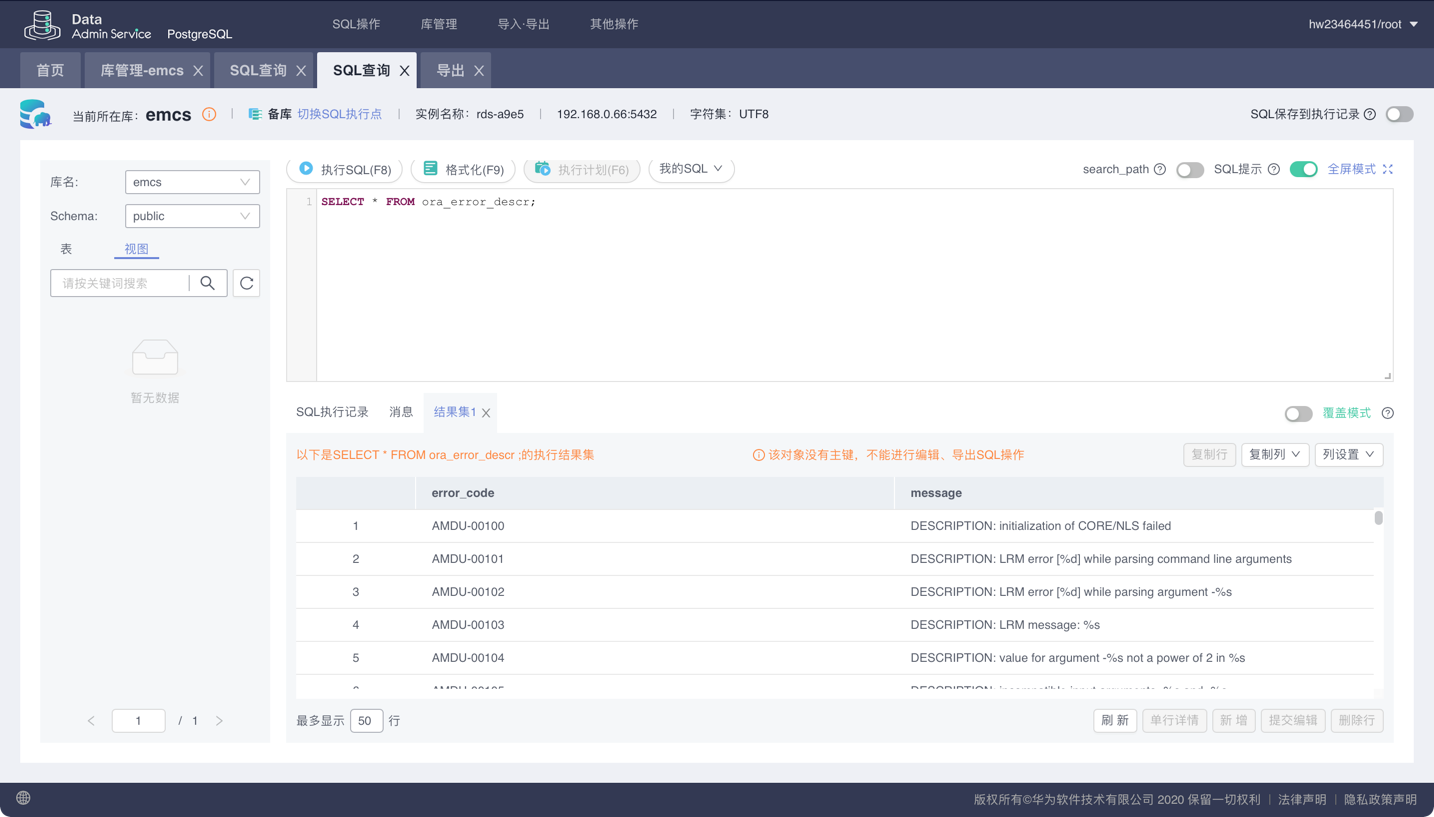Click the 切换SQL执行点 link
Screen dimensions: 1434x817
coord(339,114)
